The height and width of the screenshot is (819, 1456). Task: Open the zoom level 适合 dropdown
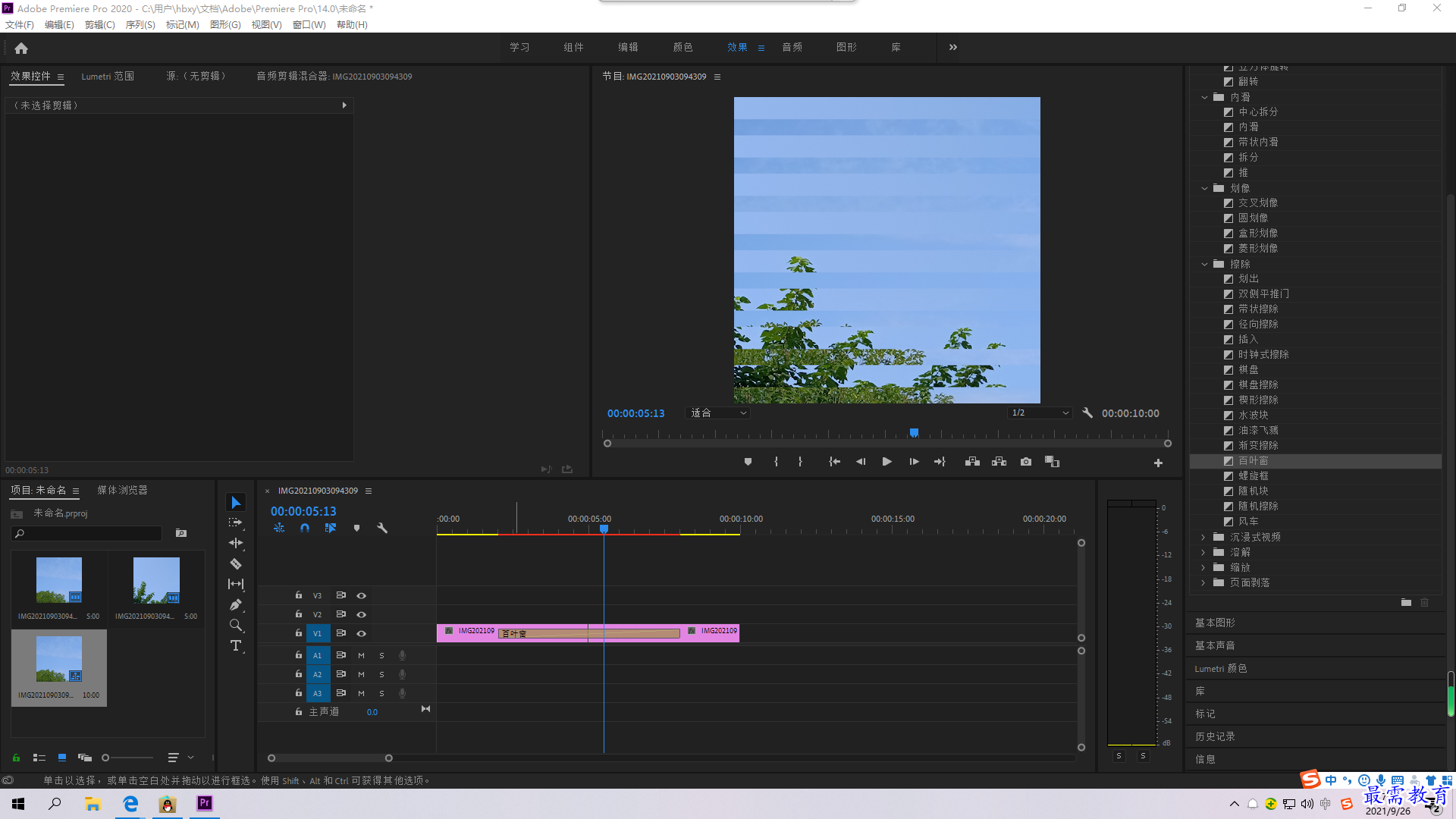coord(717,413)
